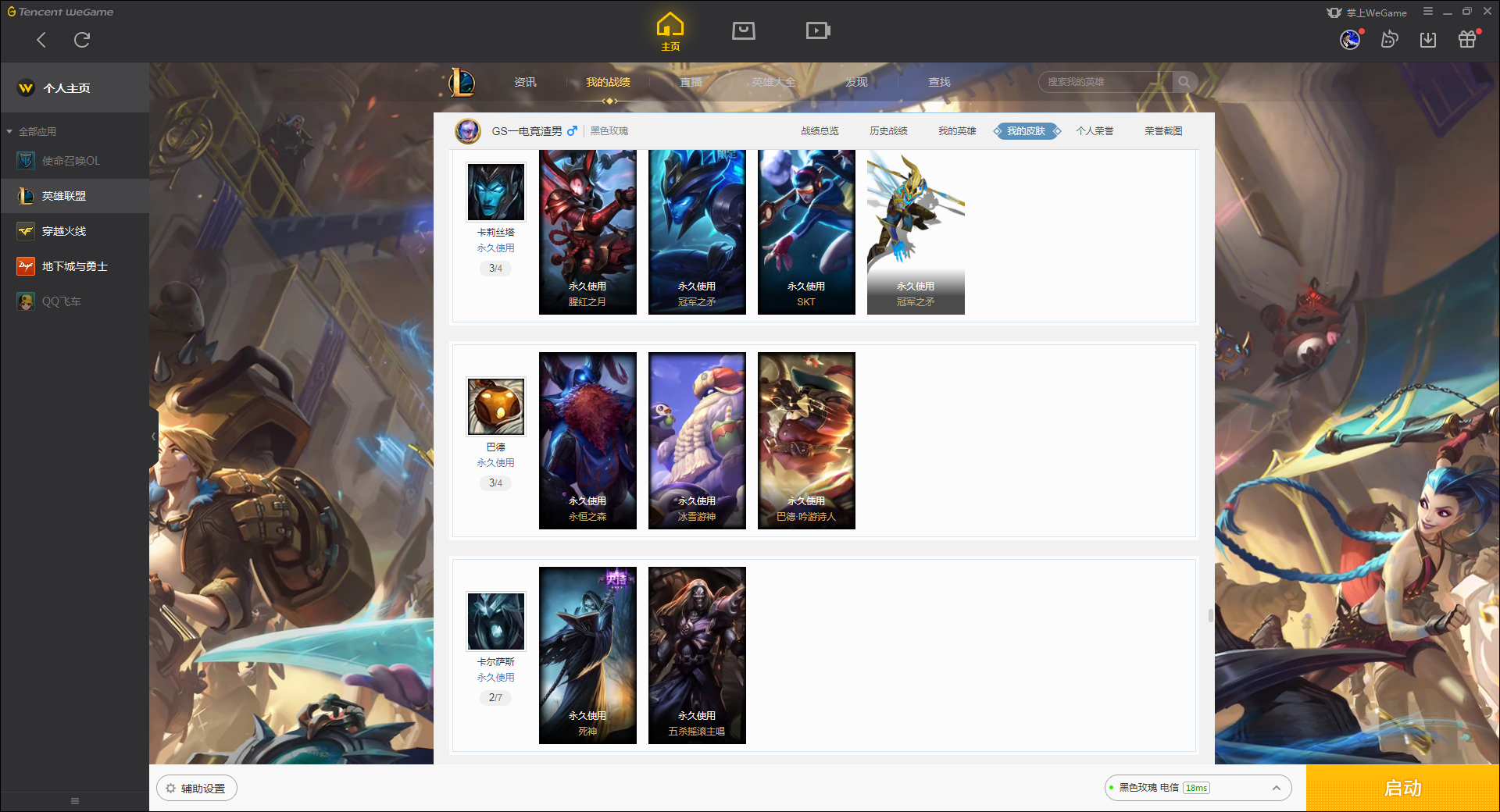
Task: Click the sidebar bottom menu handle
Action: click(75, 801)
